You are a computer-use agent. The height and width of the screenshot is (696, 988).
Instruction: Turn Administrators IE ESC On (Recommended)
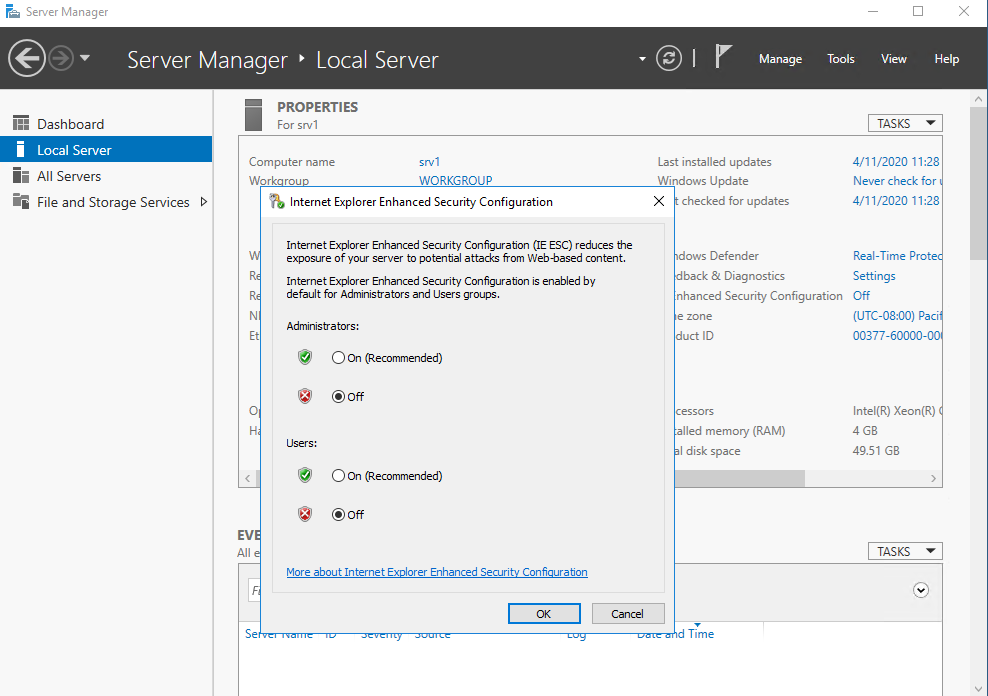pos(387,358)
